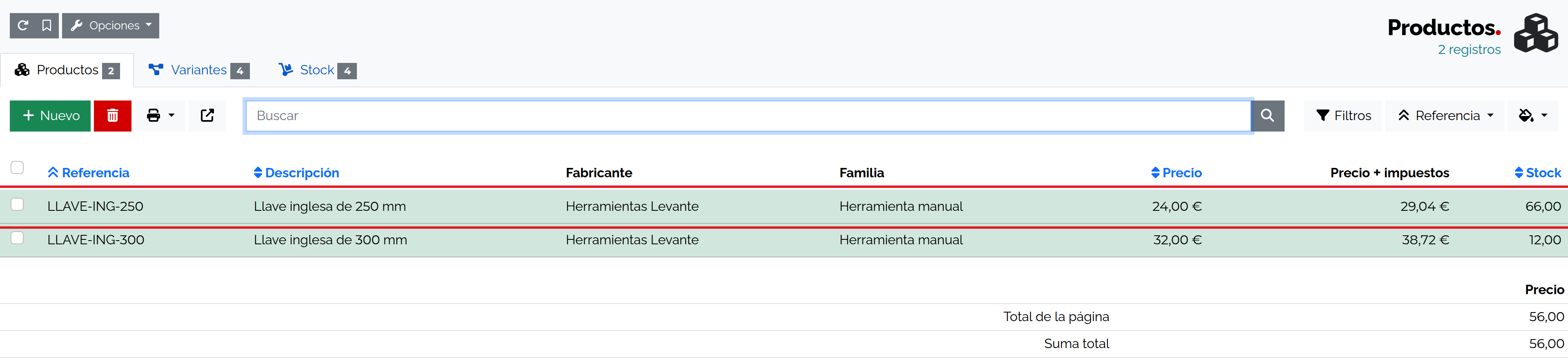Screen dimensions: 1568x364
Task: Show the Filtros panel
Action: 1343,116
